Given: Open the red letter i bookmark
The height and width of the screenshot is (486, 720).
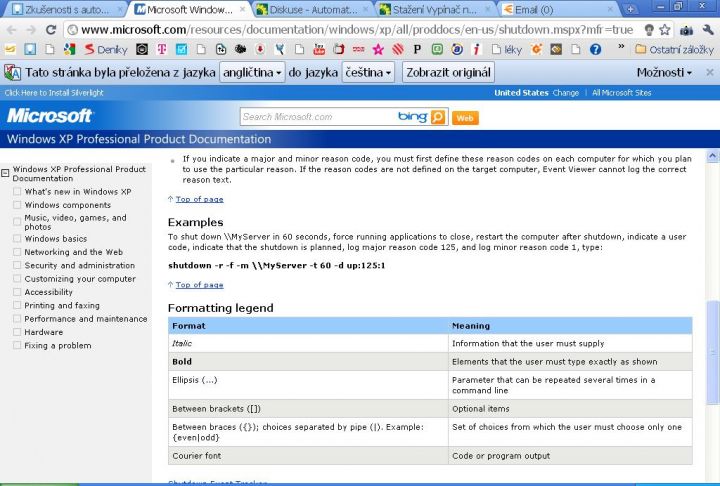Looking at the screenshot, I should coord(477,49).
